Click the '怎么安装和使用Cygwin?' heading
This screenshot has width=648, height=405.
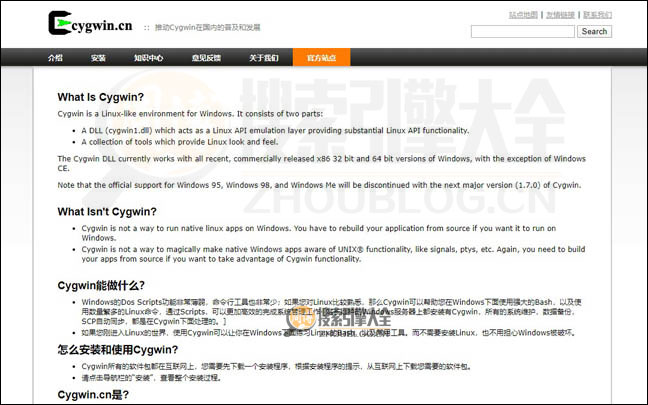(118, 350)
